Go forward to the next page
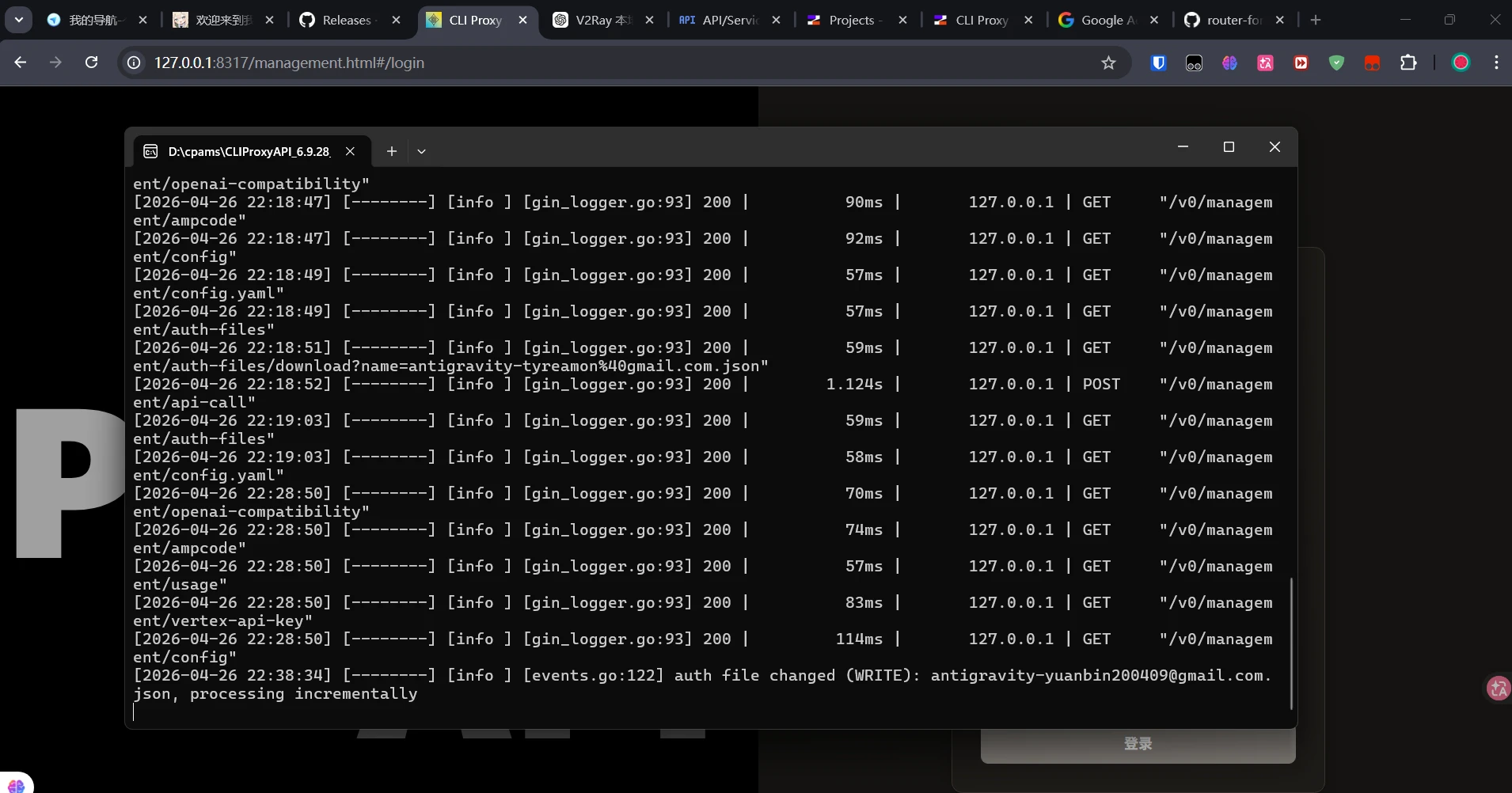 (x=55, y=63)
